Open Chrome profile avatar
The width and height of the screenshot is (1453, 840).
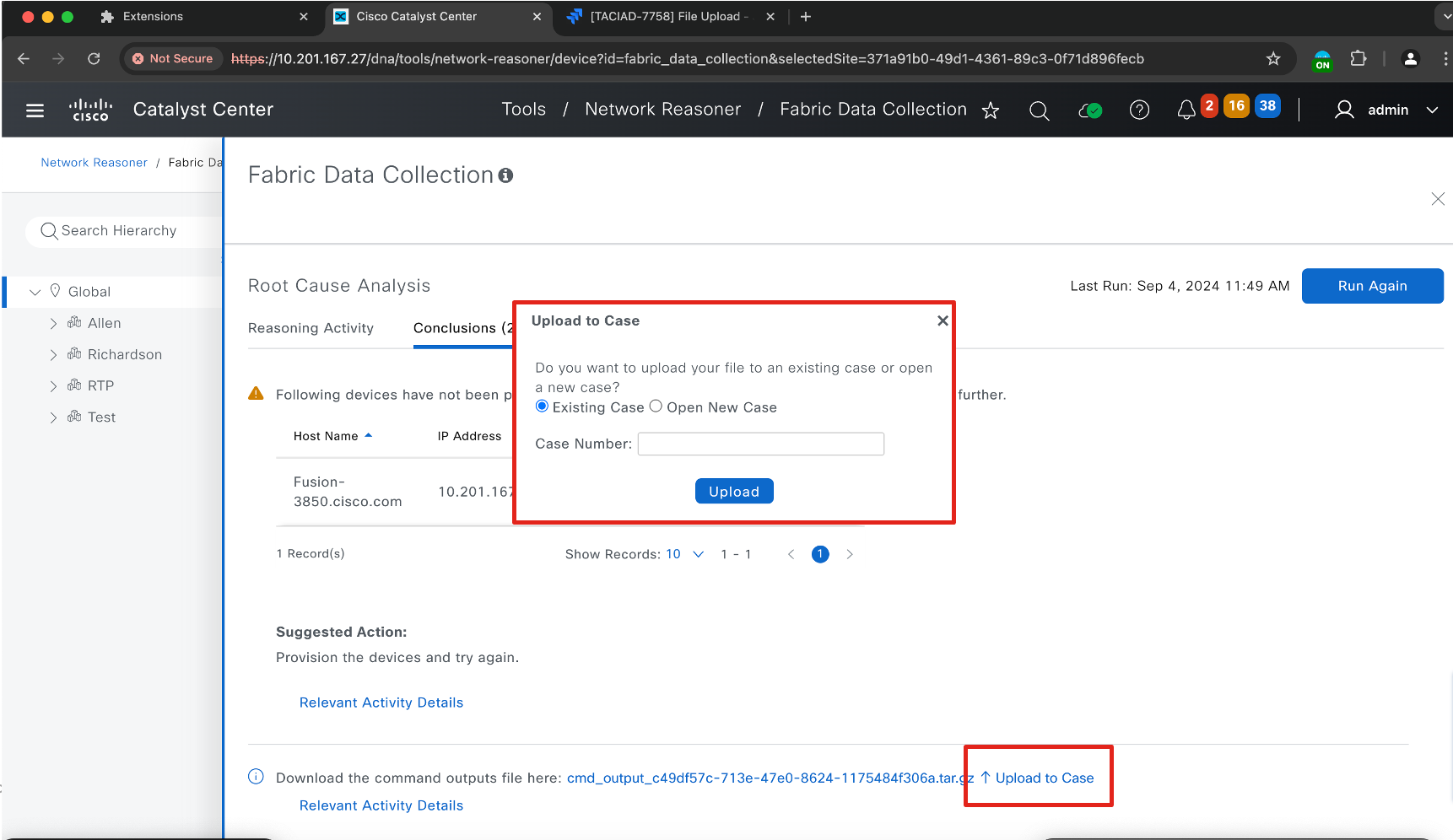click(1410, 59)
